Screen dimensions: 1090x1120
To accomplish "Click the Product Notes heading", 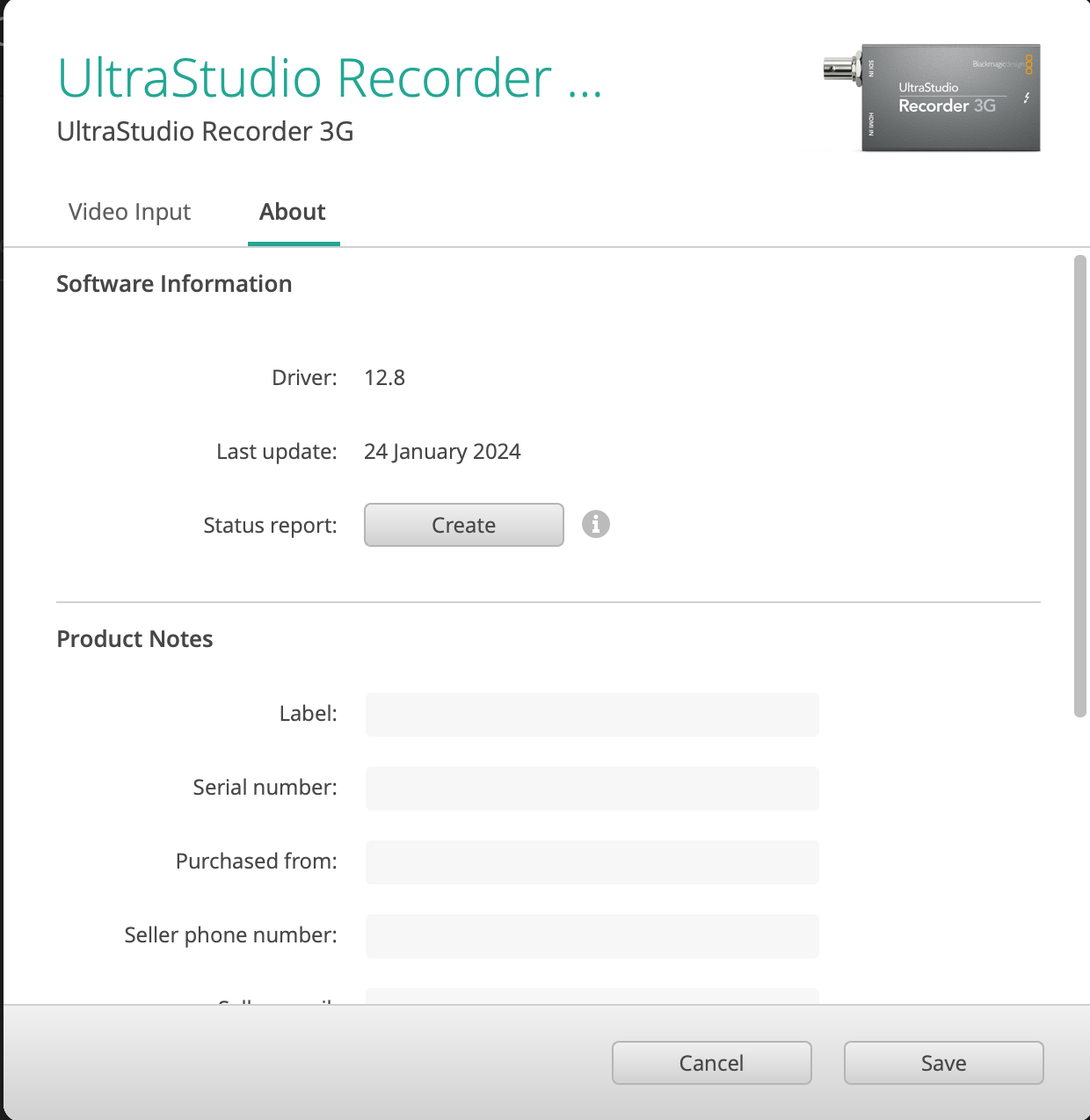I will tap(134, 639).
